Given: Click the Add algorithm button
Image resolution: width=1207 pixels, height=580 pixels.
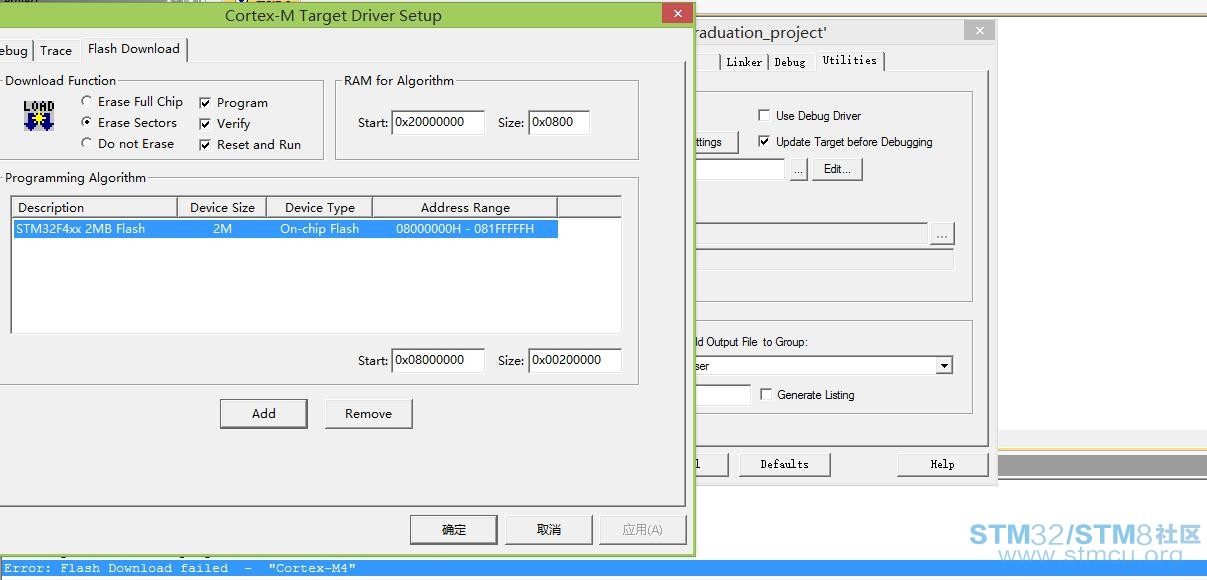Looking at the screenshot, I should click(x=264, y=414).
